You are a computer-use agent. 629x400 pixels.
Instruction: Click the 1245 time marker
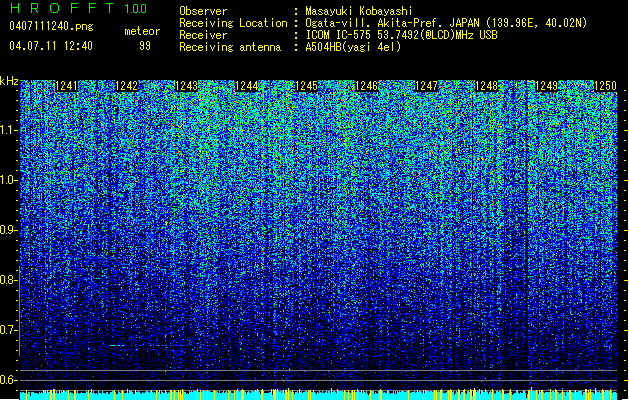pos(306,86)
